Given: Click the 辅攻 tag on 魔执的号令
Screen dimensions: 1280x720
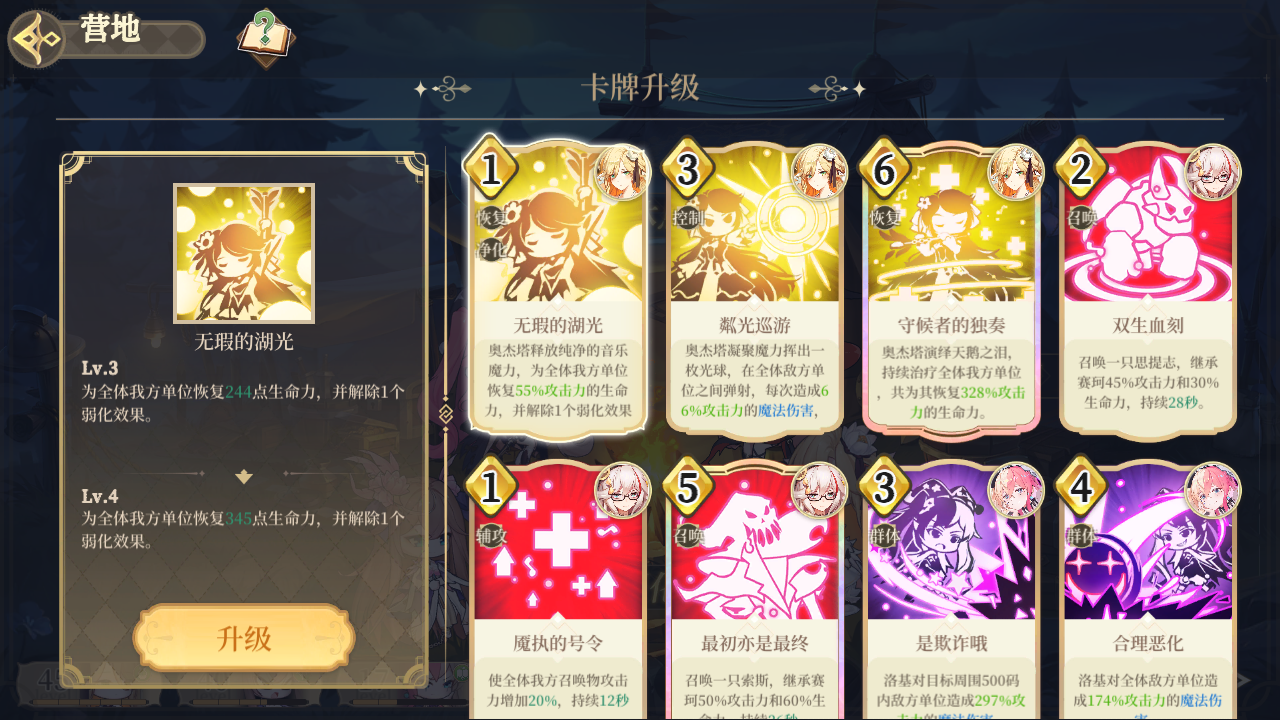Looking at the screenshot, I should [x=491, y=535].
